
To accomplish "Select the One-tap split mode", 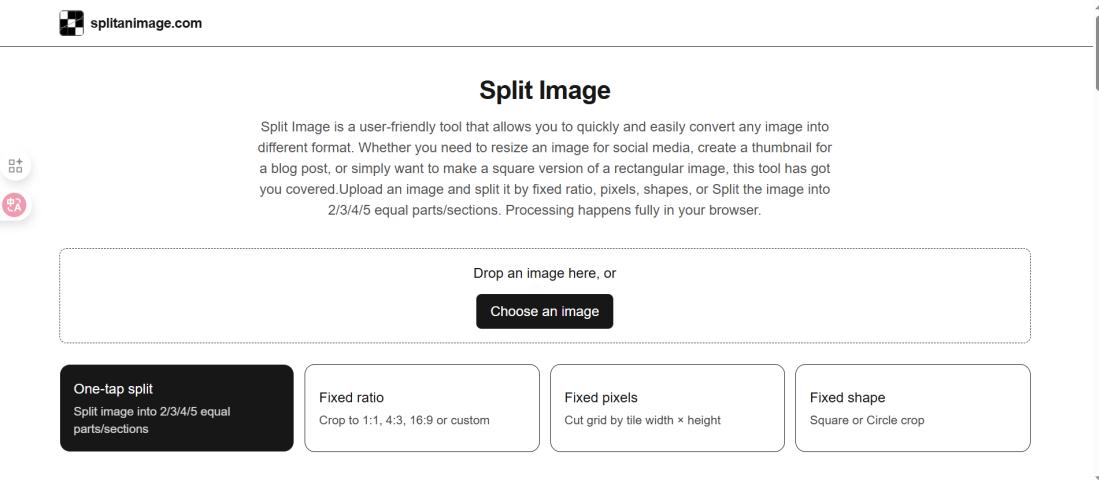I will [176, 407].
